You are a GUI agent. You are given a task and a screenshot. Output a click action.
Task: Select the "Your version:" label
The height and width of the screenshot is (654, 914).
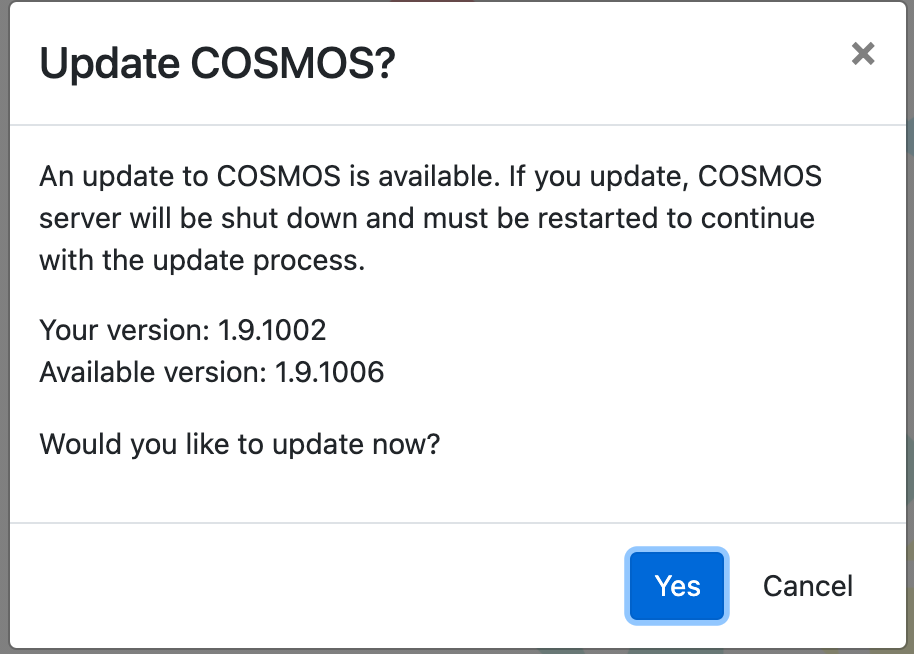point(124,330)
